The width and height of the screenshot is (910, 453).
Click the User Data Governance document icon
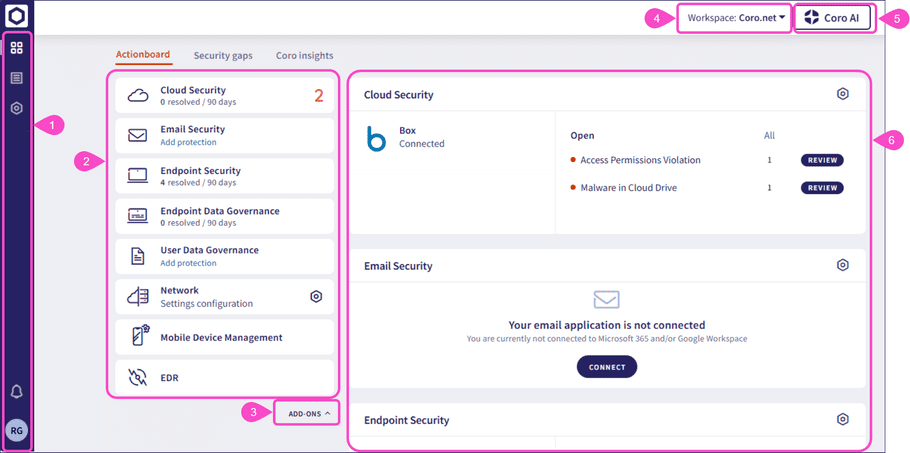pyautogui.click(x=138, y=256)
